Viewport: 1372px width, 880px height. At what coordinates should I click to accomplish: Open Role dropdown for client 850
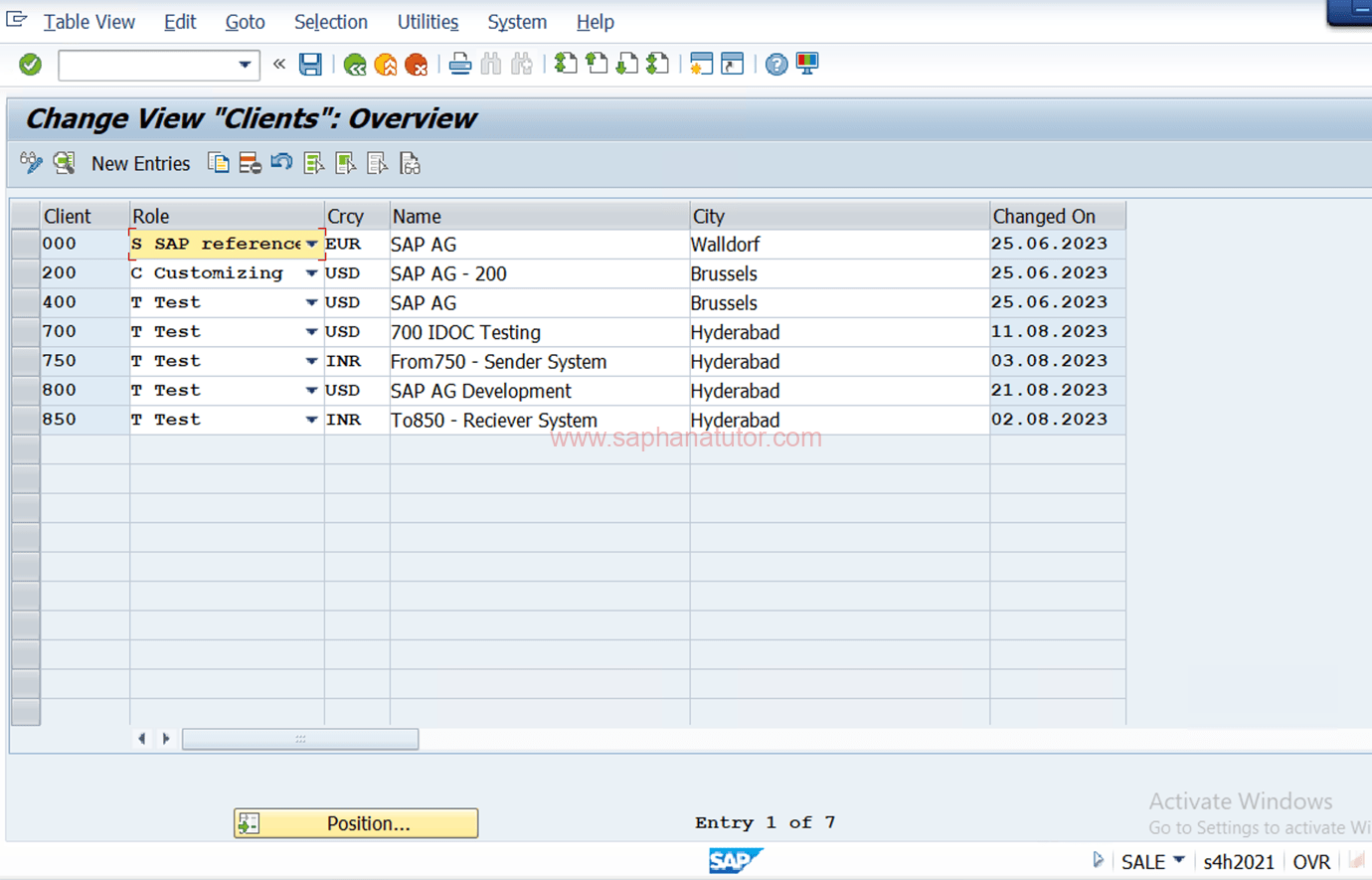[x=311, y=420]
